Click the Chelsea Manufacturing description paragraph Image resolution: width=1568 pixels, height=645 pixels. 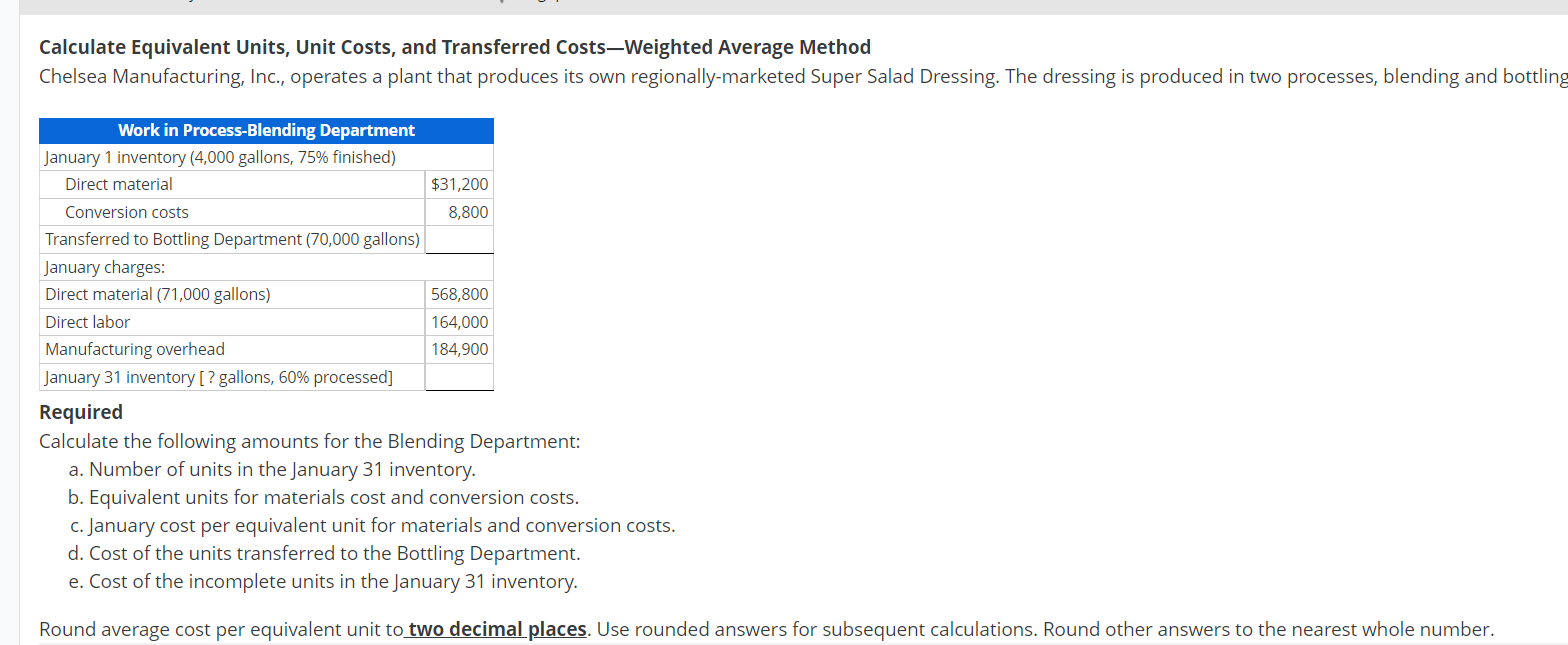[803, 77]
